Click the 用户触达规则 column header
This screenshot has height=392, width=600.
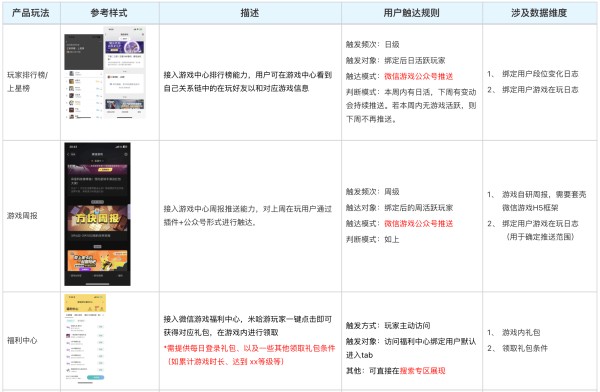click(x=411, y=13)
